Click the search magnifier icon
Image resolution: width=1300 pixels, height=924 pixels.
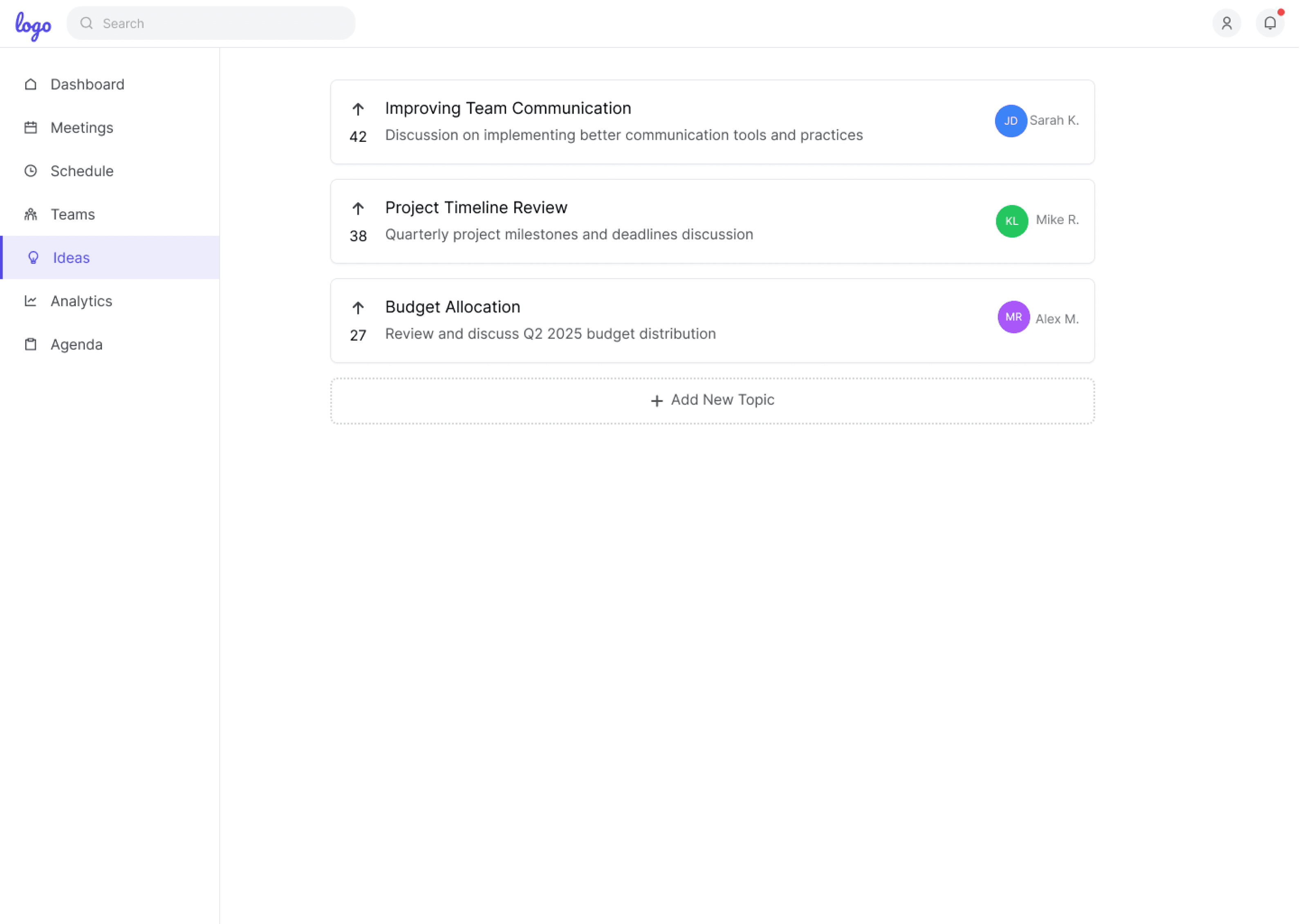coord(87,23)
